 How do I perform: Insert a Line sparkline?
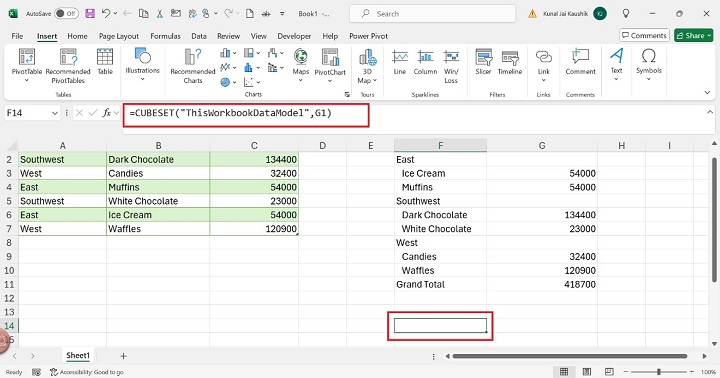click(x=399, y=62)
